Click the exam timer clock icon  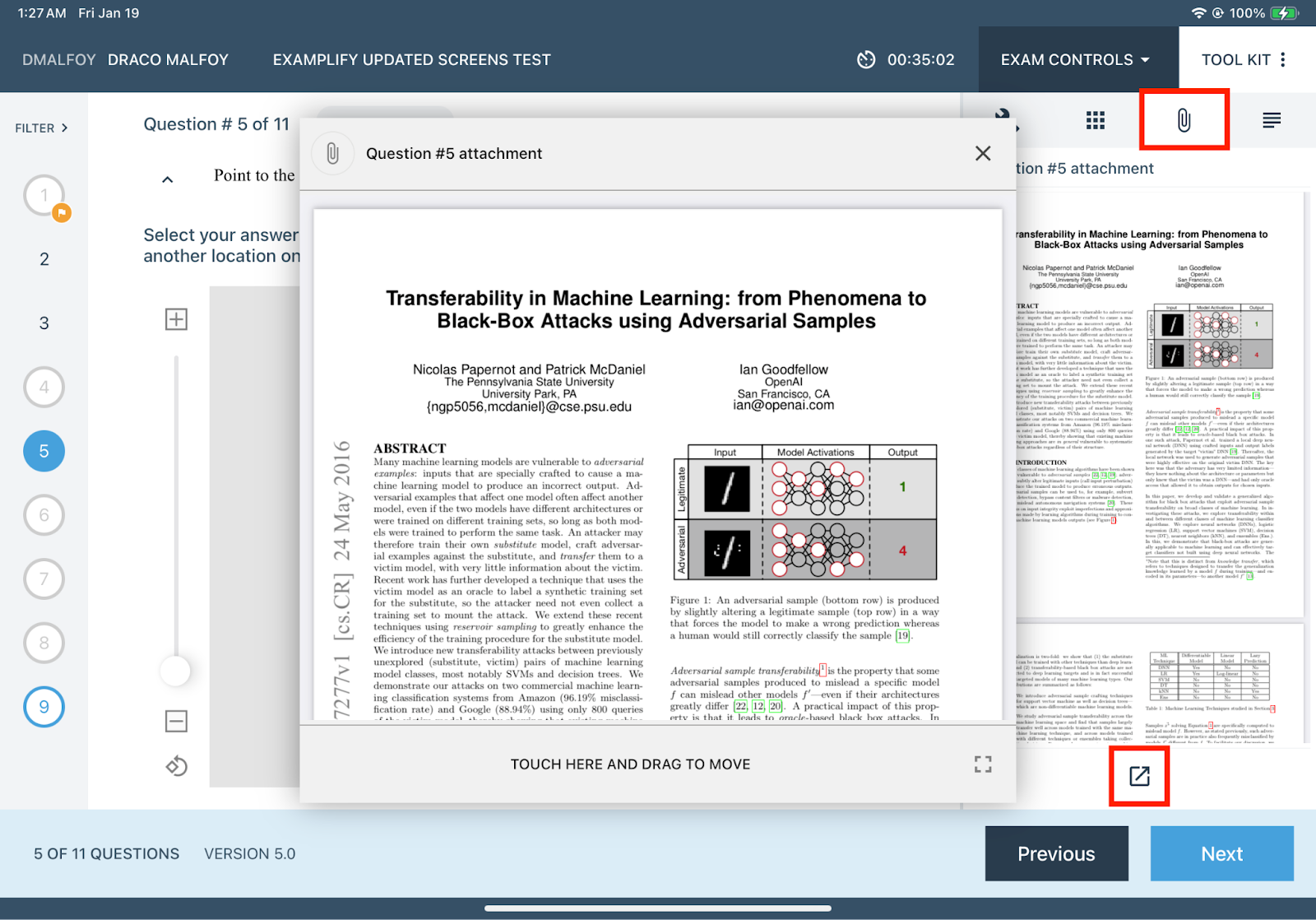pyautogui.click(x=866, y=60)
